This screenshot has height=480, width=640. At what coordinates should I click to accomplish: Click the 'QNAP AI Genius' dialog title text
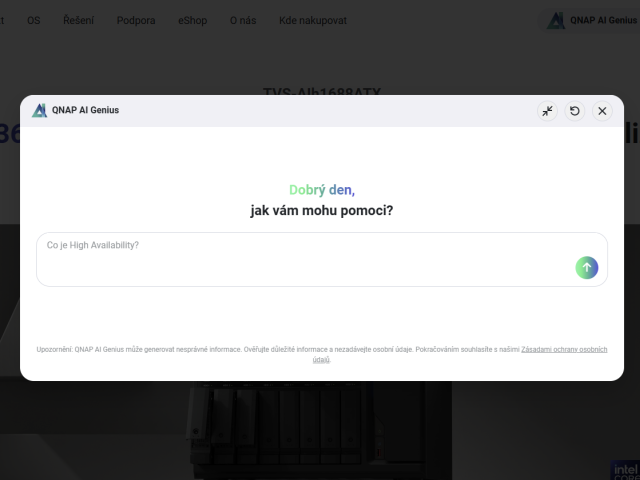(x=85, y=110)
